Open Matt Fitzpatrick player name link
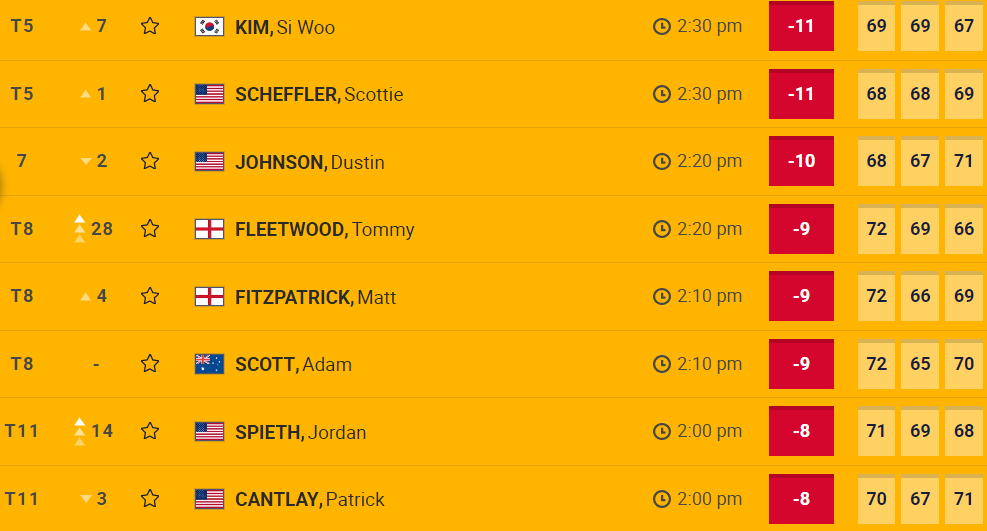Image resolution: width=987 pixels, height=531 pixels. click(x=315, y=296)
